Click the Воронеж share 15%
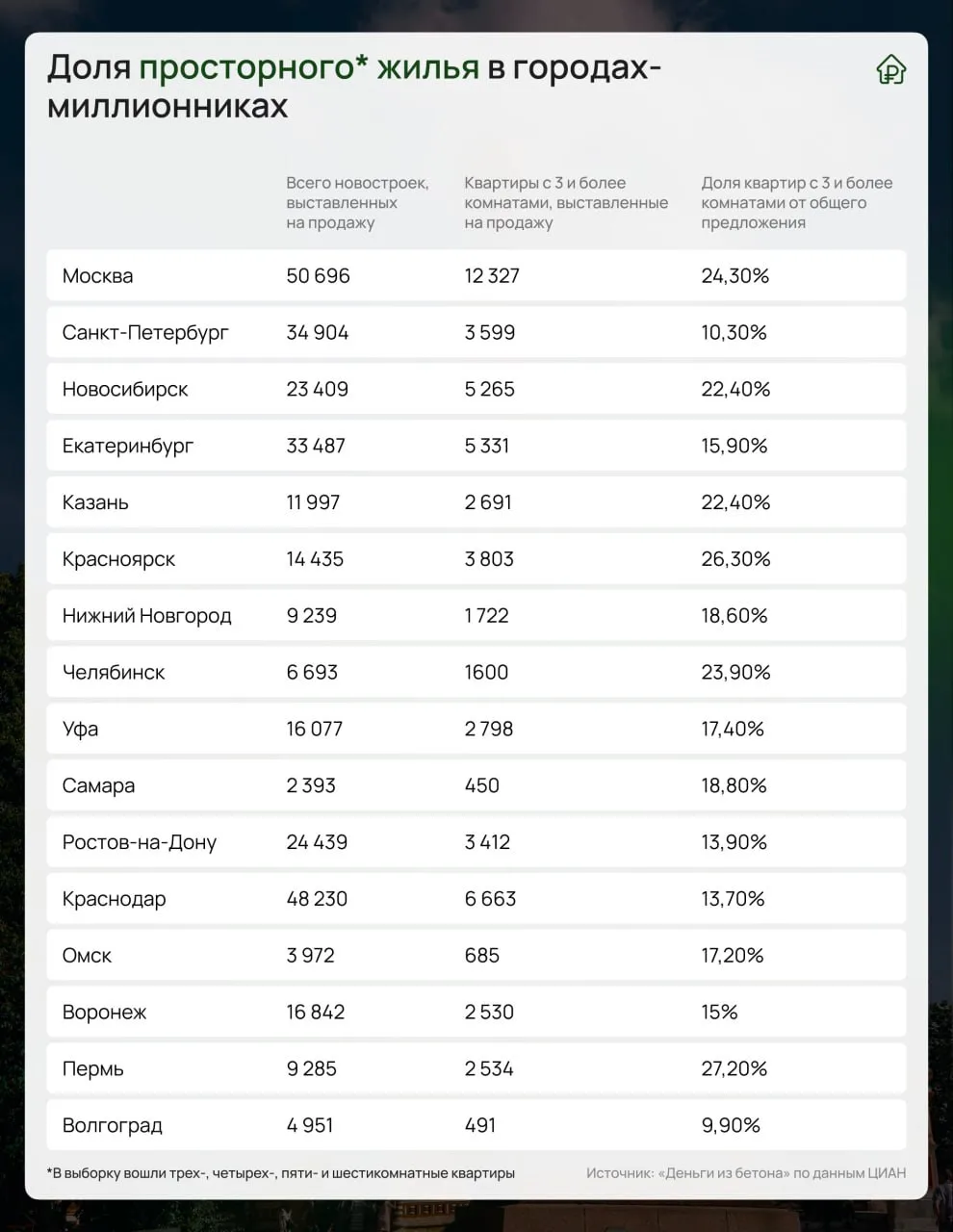The width and height of the screenshot is (953, 1232). click(x=719, y=1013)
